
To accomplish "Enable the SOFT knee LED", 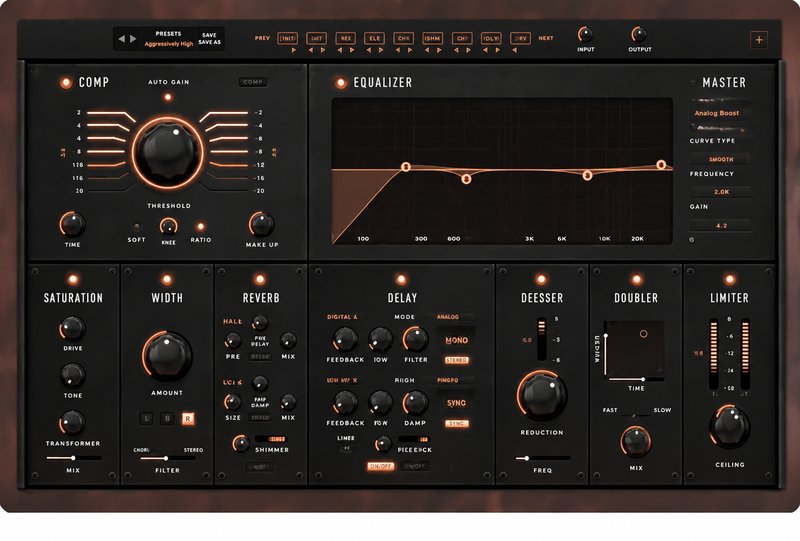I will pos(136,226).
